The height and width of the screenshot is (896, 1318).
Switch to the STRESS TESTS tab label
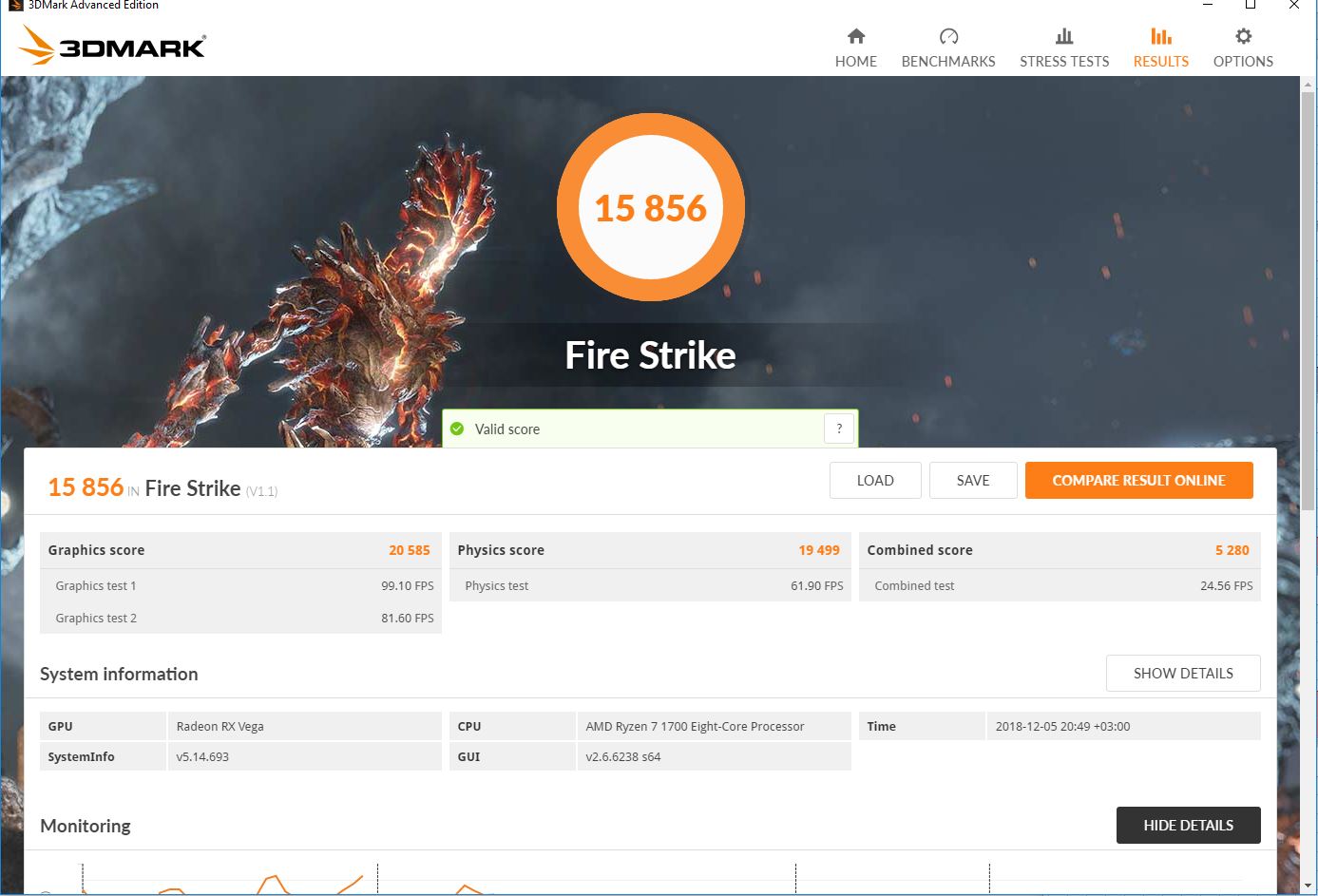pyautogui.click(x=1064, y=62)
